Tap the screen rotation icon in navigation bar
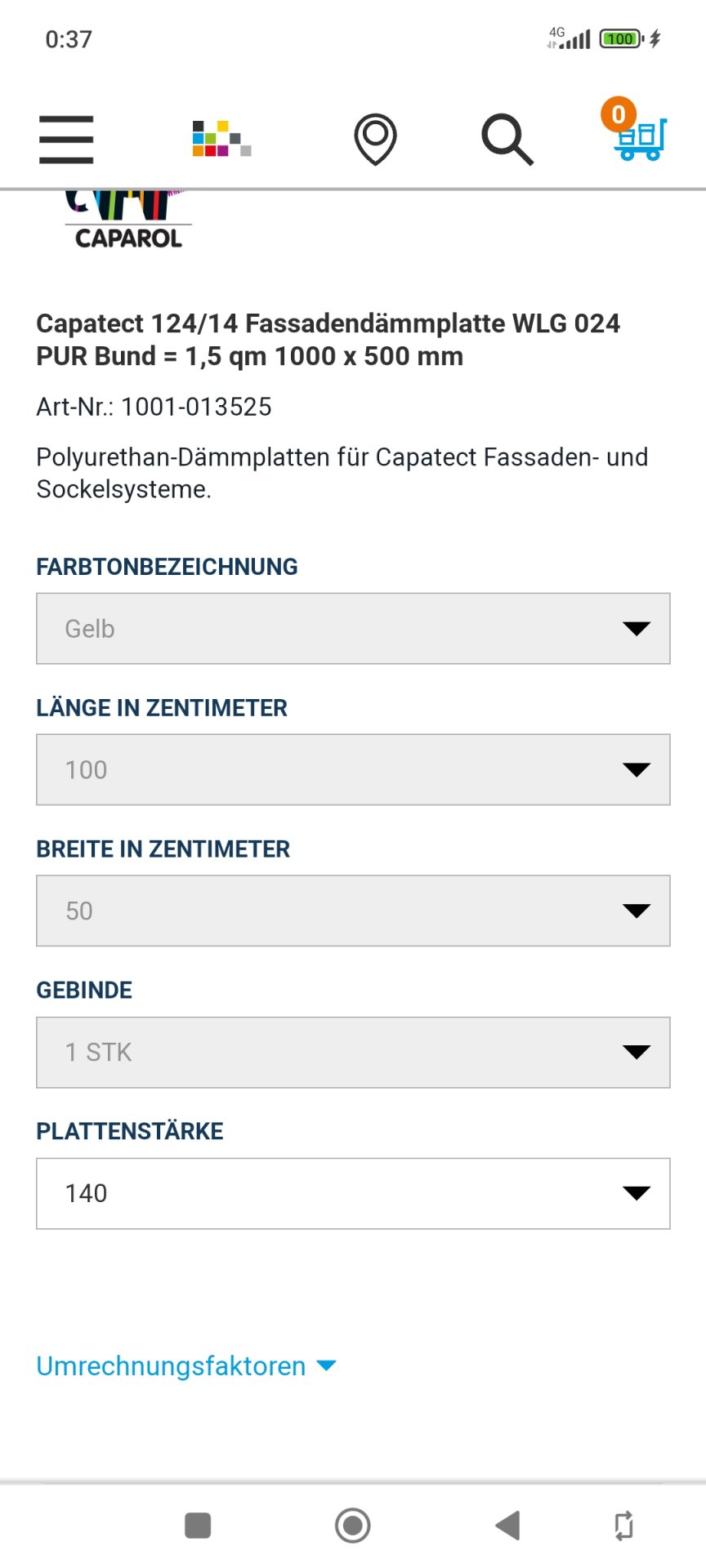This screenshot has height=1568, width=706. 623,1525
